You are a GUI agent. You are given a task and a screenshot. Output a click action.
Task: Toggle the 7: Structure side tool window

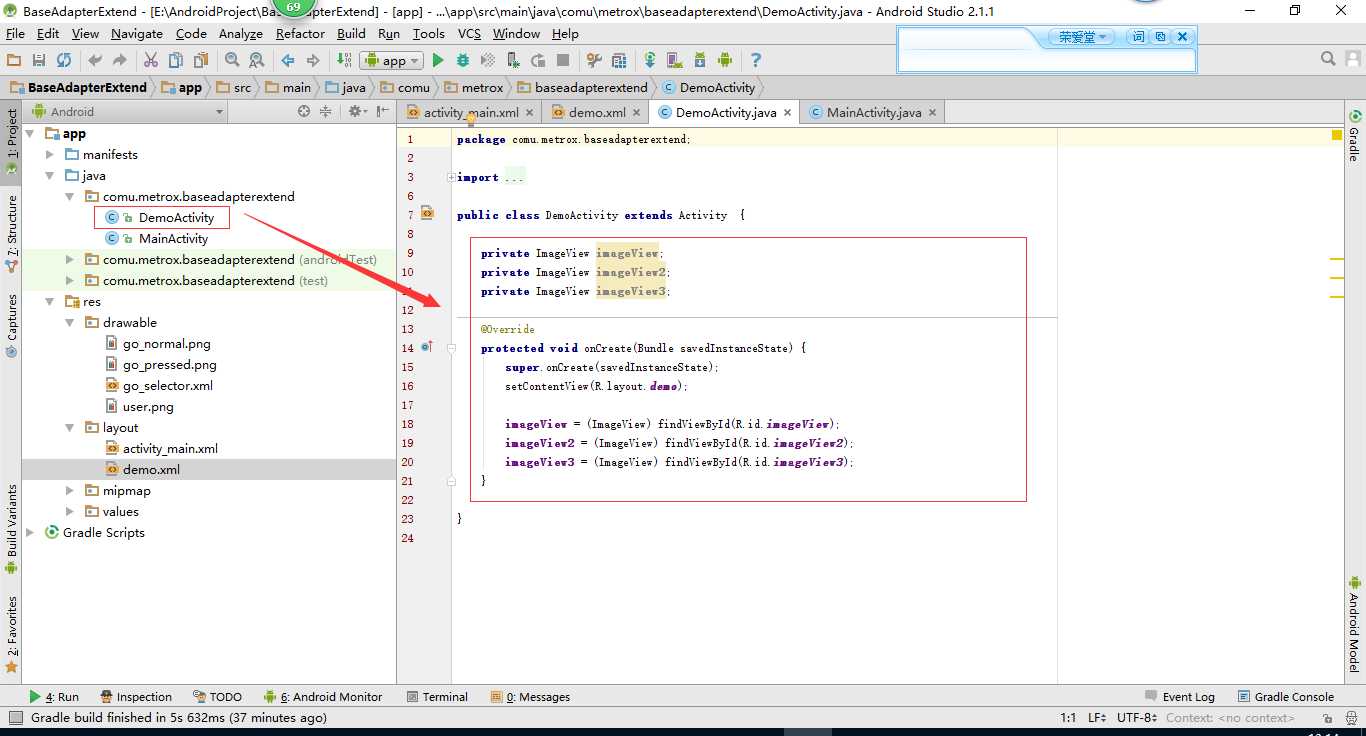pyautogui.click(x=12, y=233)
